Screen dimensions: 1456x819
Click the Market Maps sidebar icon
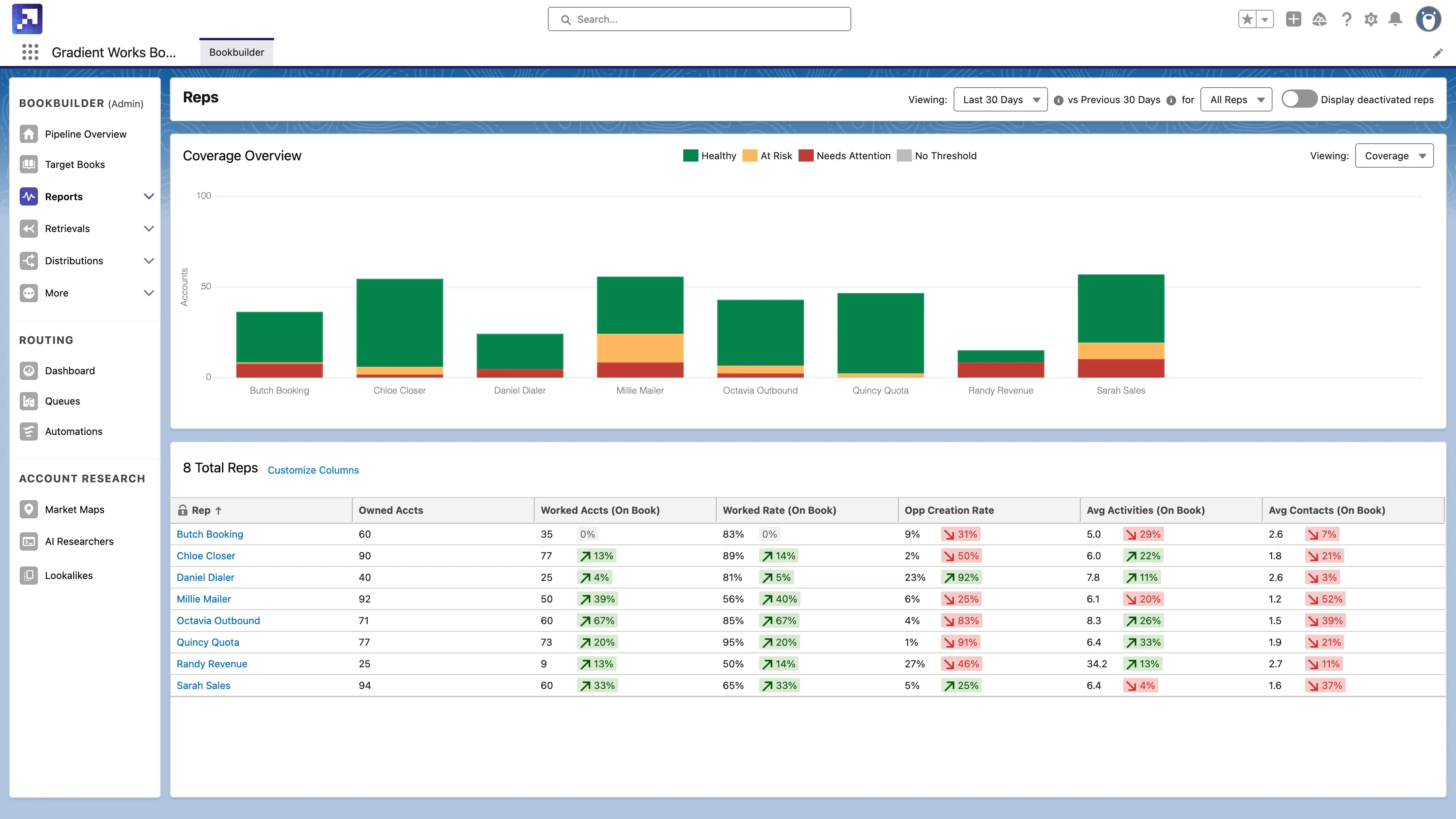tap(28, 509)
